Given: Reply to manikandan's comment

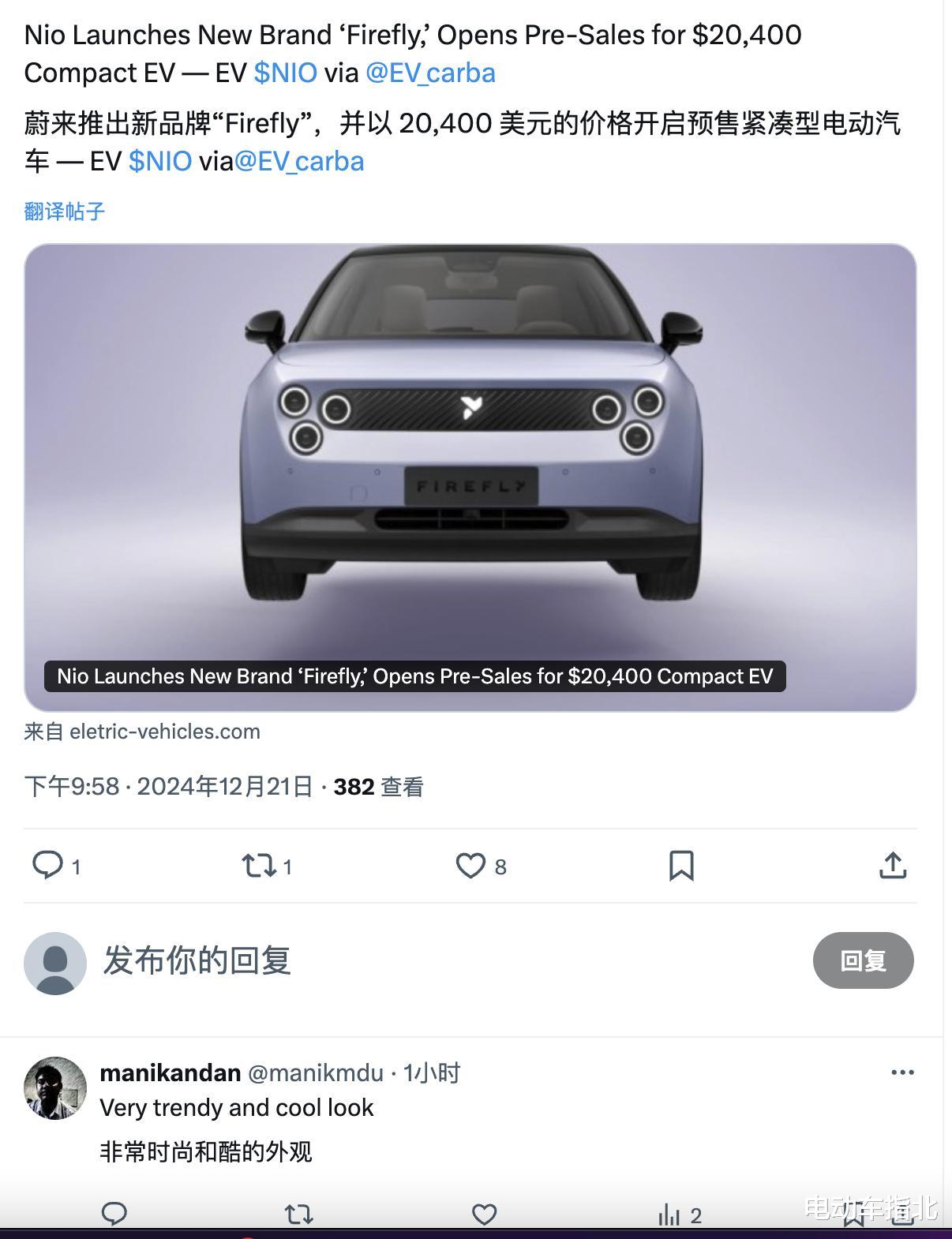Looking at the screenshot, I should tap(114, 1214).
